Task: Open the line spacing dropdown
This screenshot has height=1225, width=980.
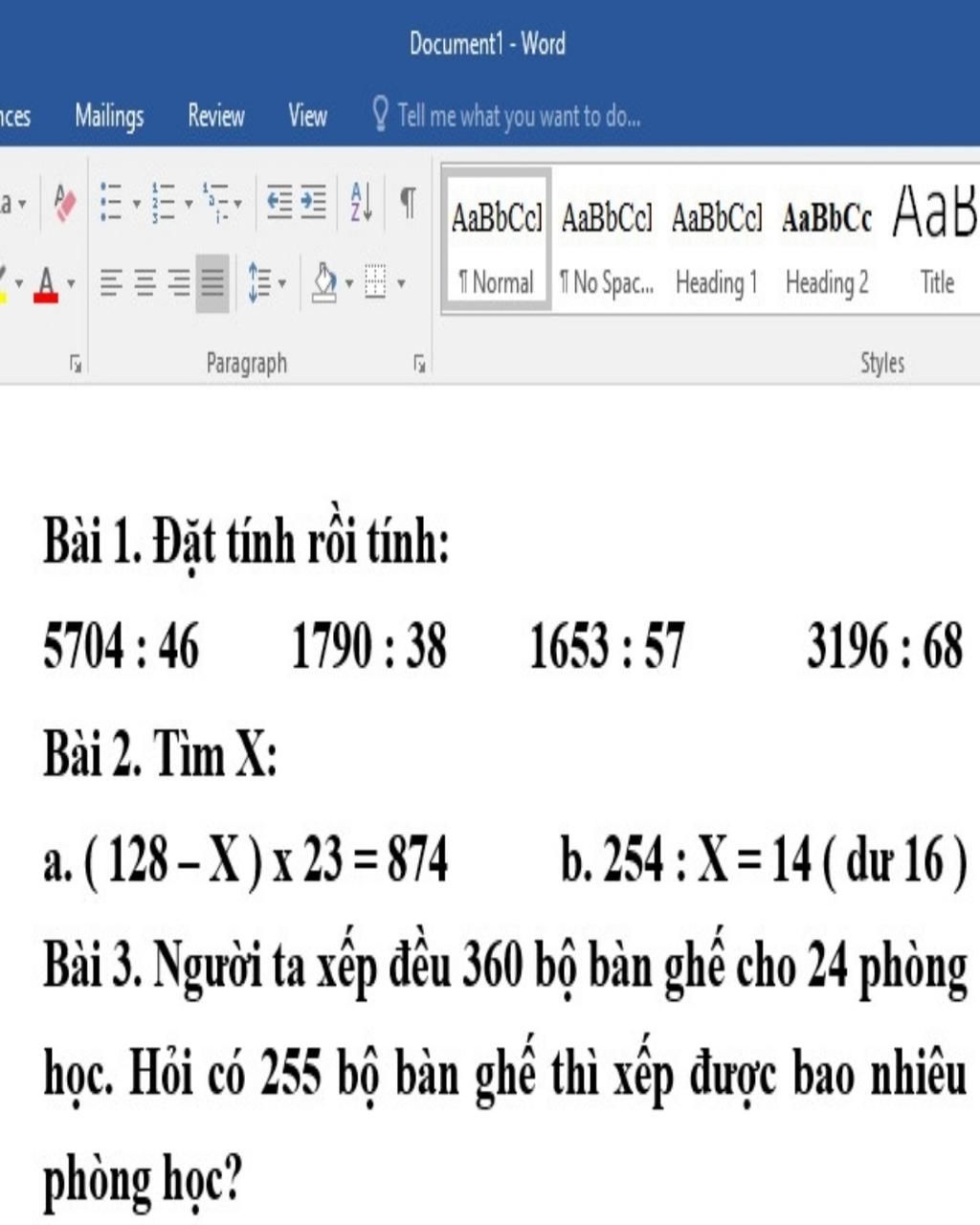Action: click(267, 283)
